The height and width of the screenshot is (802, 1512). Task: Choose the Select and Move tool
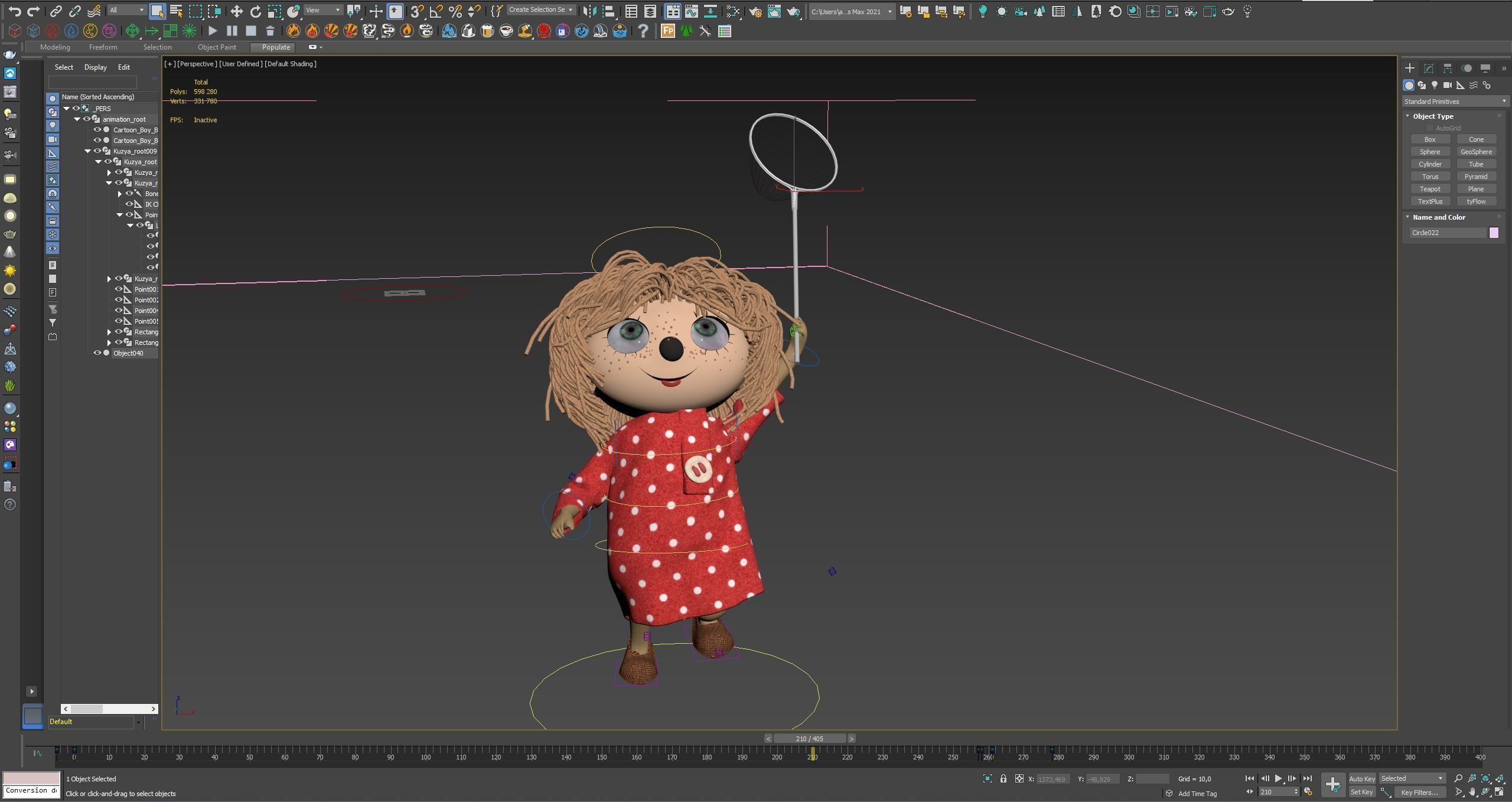236,11
